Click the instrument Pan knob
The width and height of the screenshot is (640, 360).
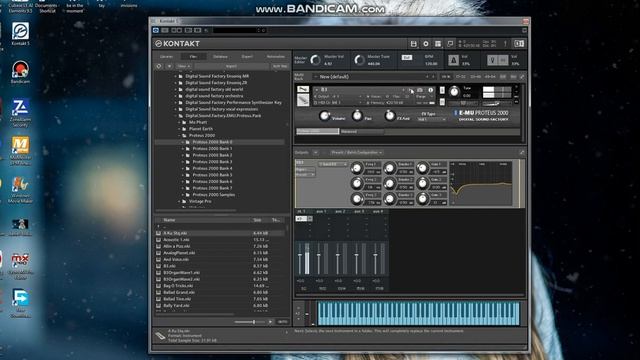357,116
